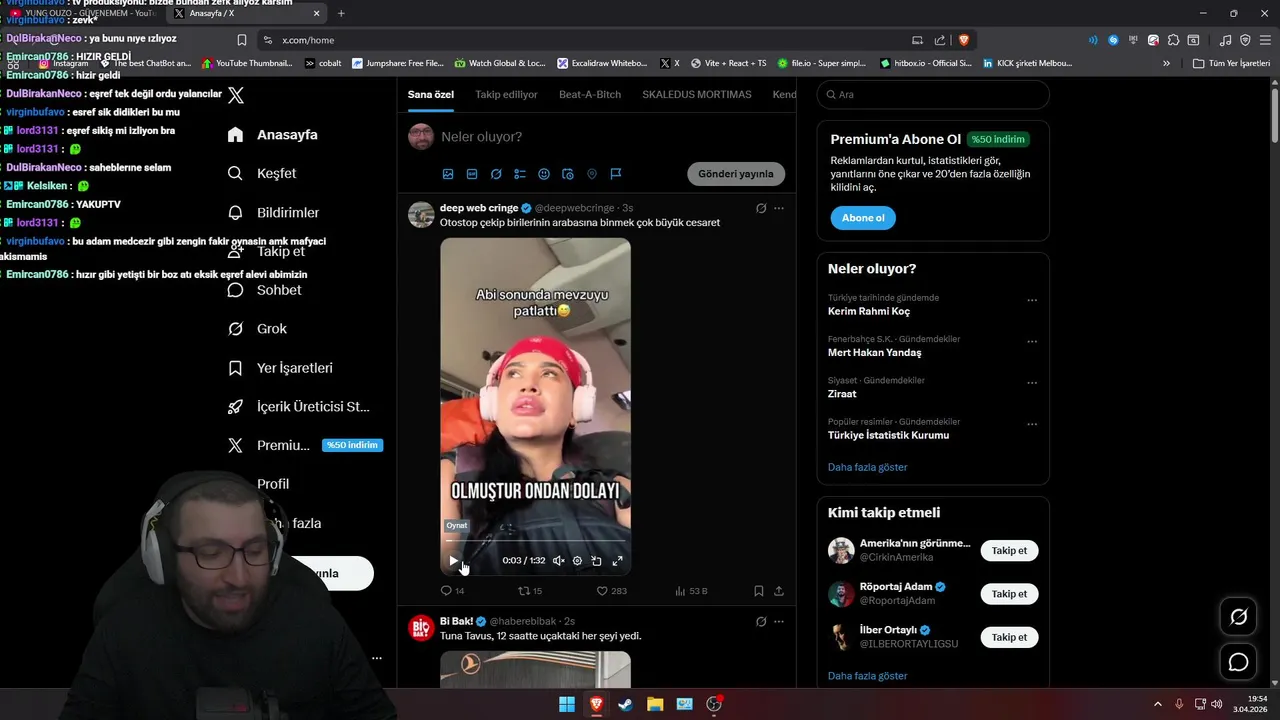Ask Grok about Bi Bak! post
This screenshot has height=720, width=1280.
point(761,621)
